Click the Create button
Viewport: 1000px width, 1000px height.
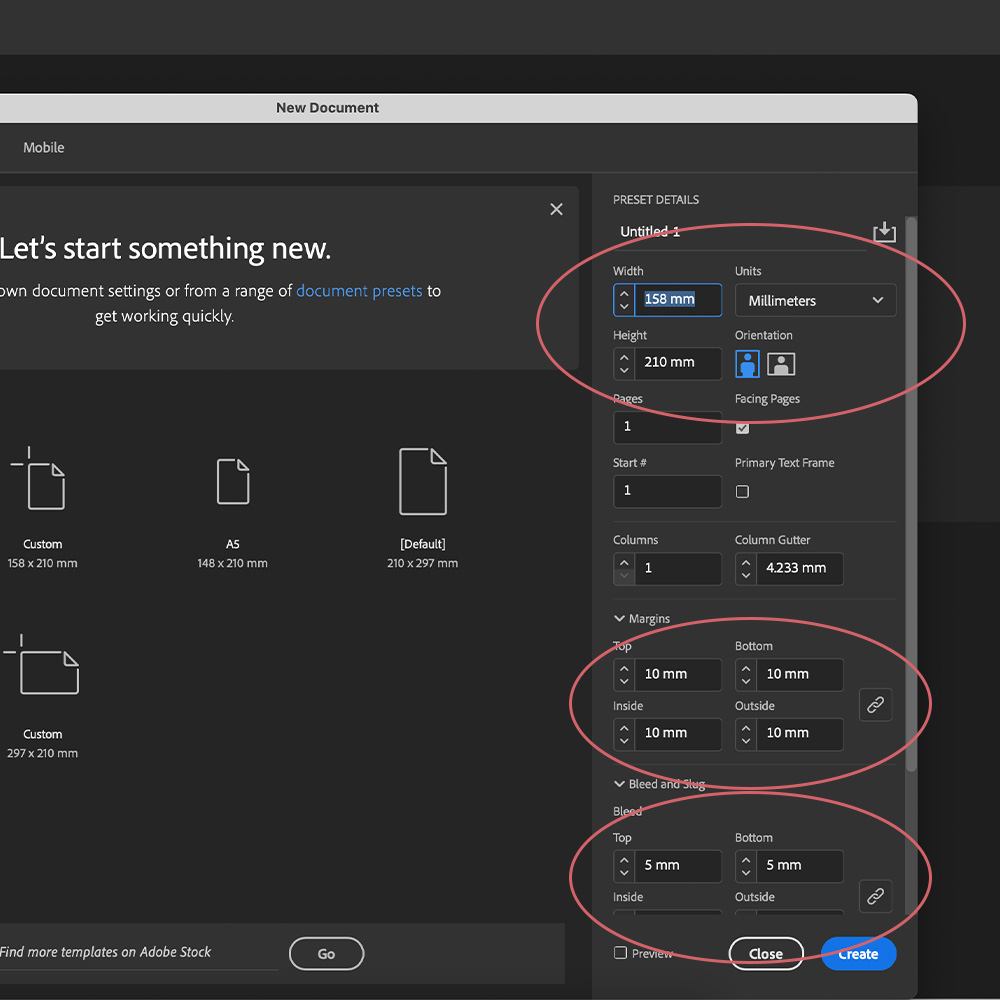click(858, 953)
